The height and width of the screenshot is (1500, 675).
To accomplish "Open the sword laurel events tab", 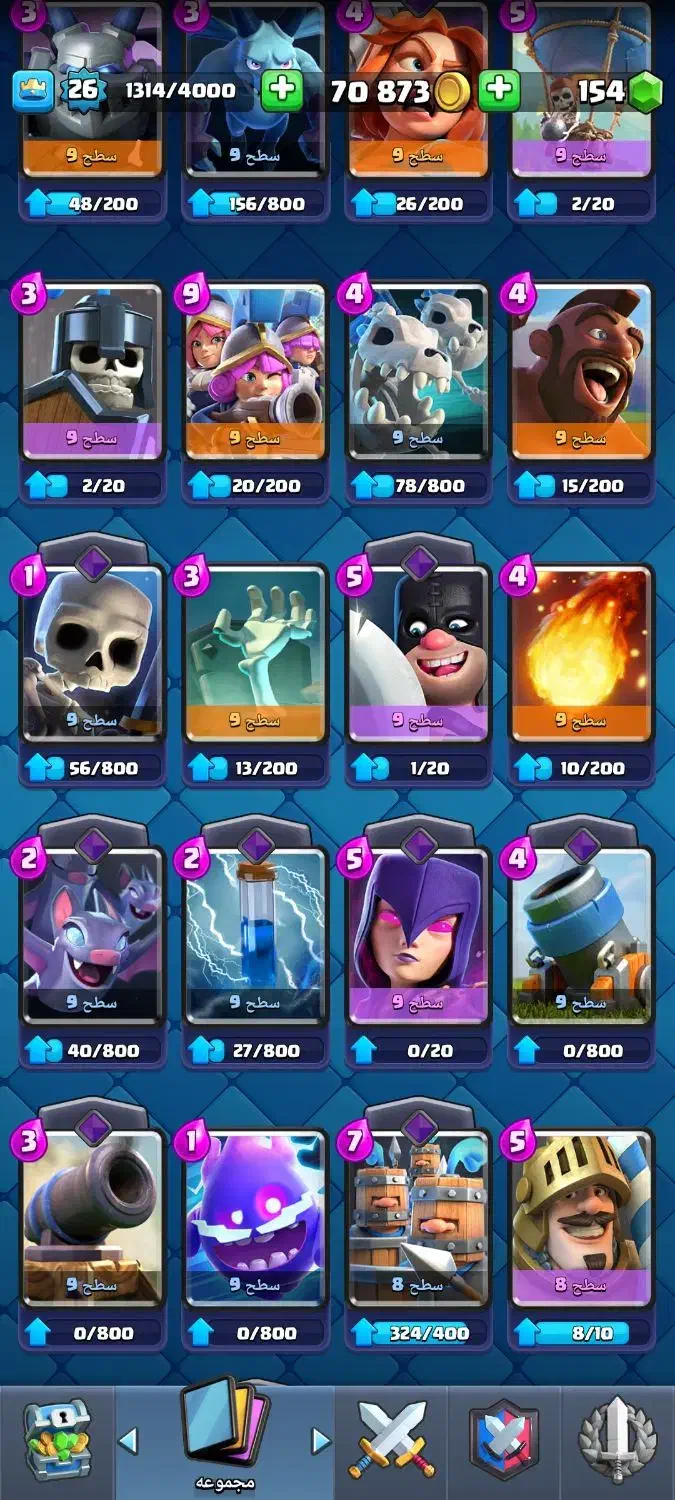I will coord(617,1440).
